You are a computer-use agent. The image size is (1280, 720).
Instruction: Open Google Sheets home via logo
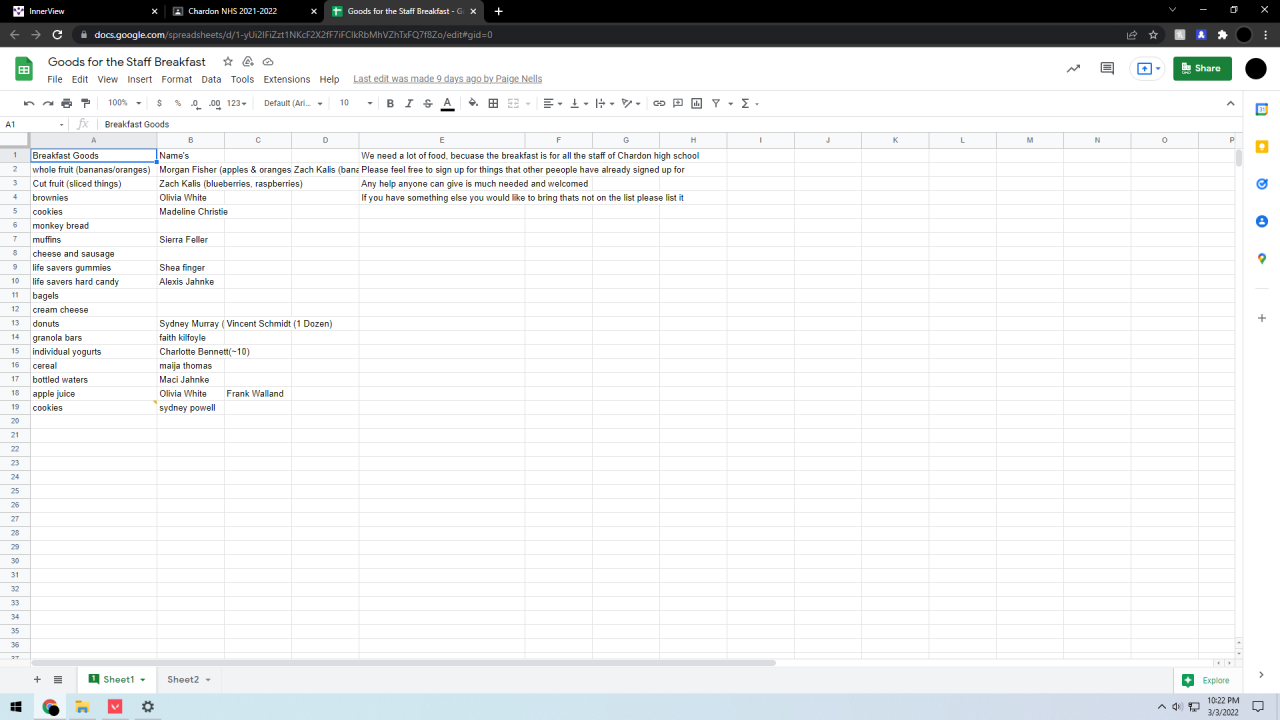tap(24, 69)
